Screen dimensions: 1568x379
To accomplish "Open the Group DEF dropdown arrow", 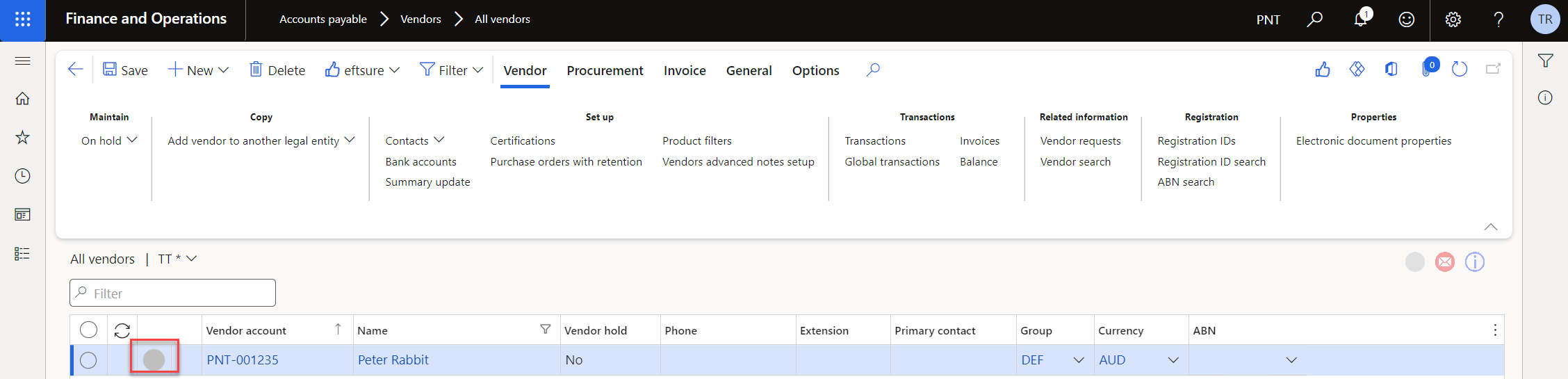I will pos(1079,360).
